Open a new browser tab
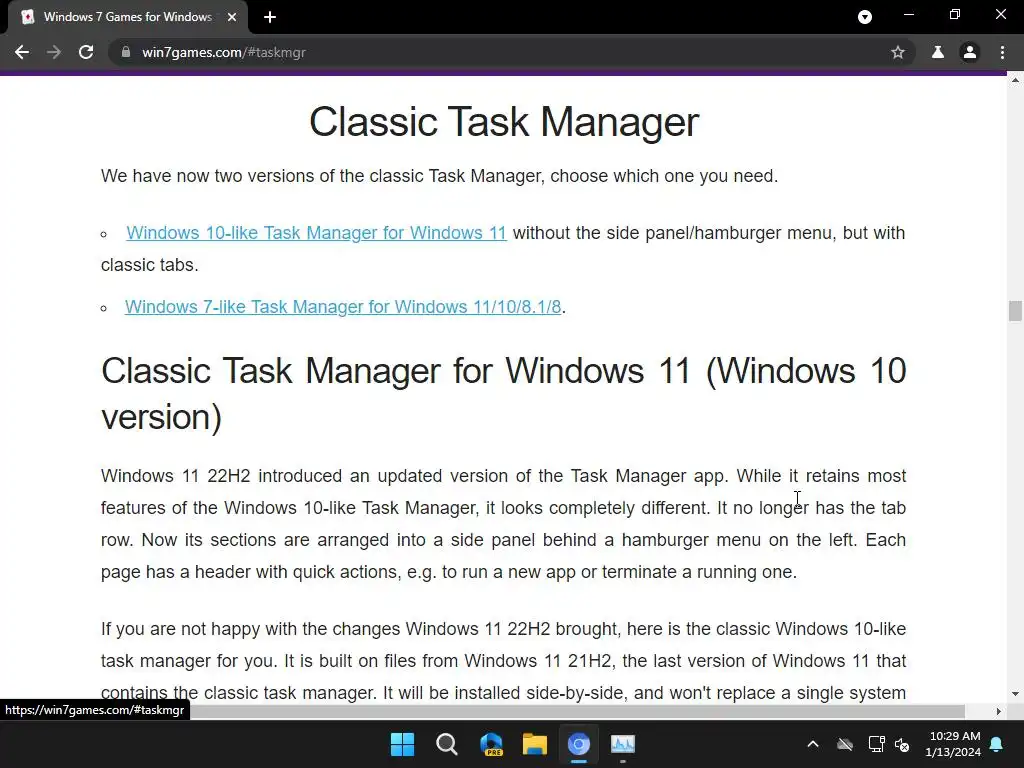The height and width of the screenshot is (768, 1024). point(270,17)
